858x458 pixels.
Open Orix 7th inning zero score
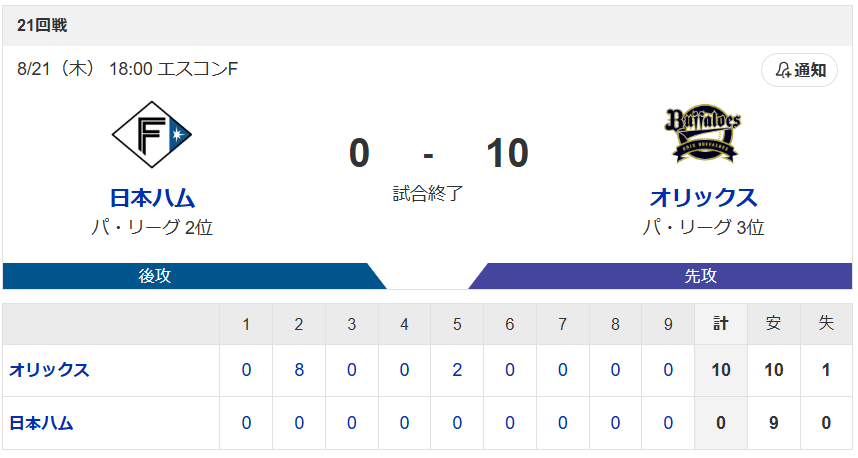click(x=563, y=370)
